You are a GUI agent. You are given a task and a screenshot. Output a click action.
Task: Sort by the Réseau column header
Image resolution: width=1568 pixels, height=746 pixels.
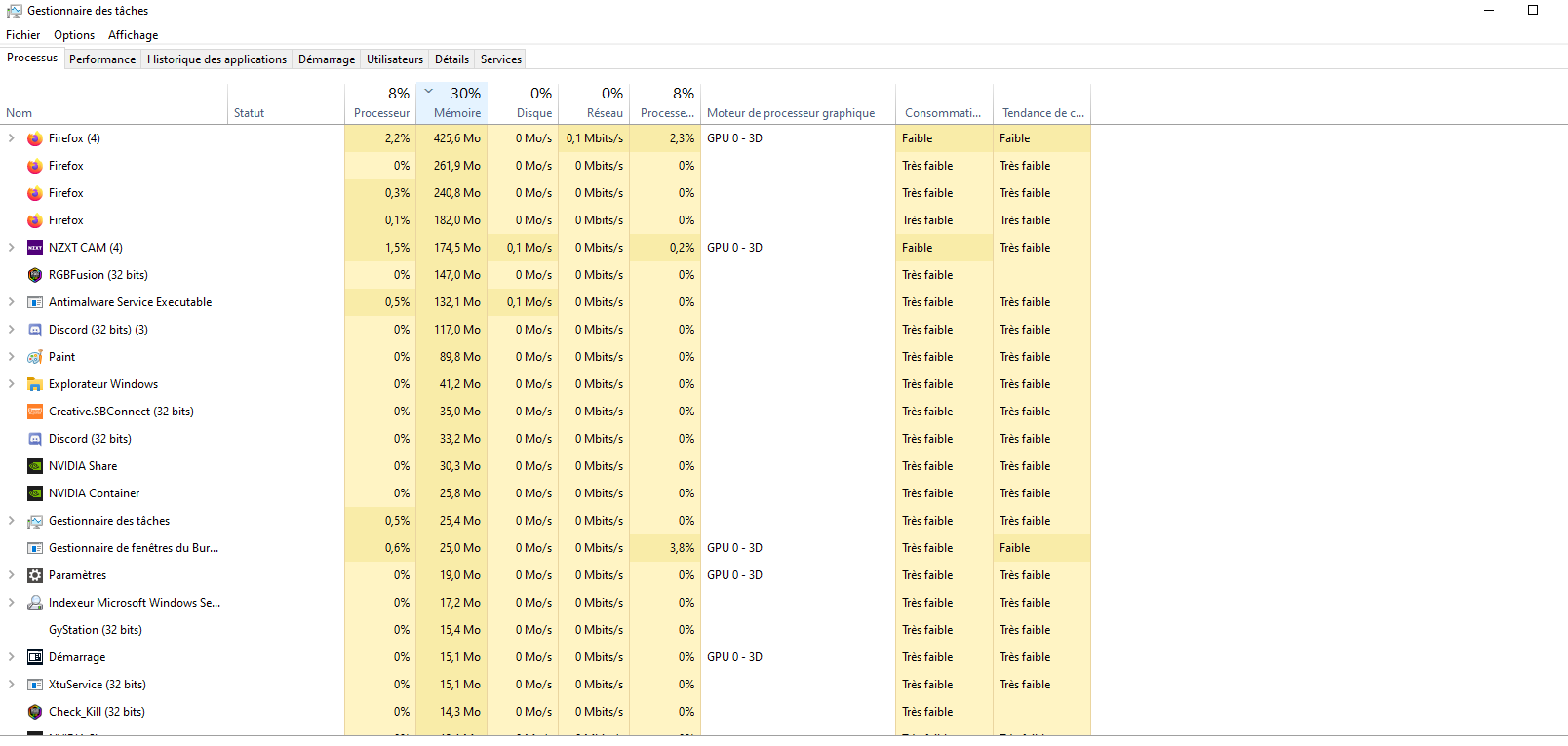click(594, 103)
